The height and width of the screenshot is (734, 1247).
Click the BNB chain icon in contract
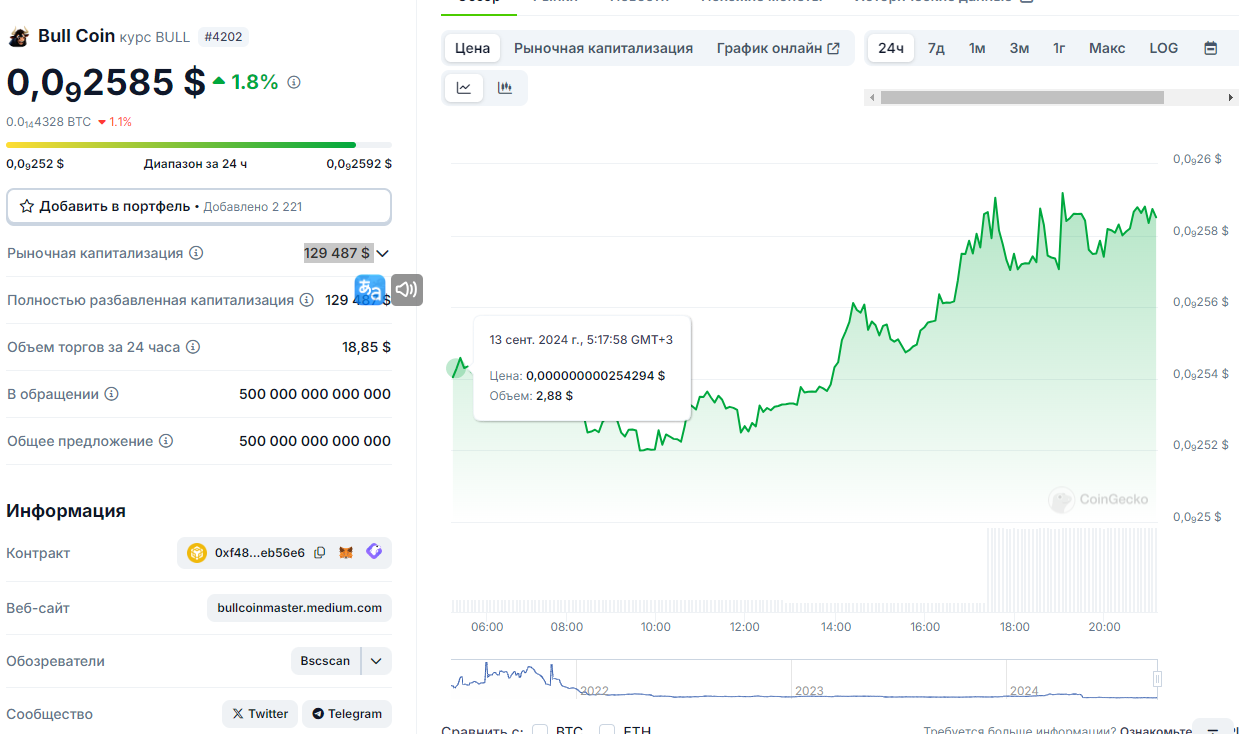coord(197,553)
